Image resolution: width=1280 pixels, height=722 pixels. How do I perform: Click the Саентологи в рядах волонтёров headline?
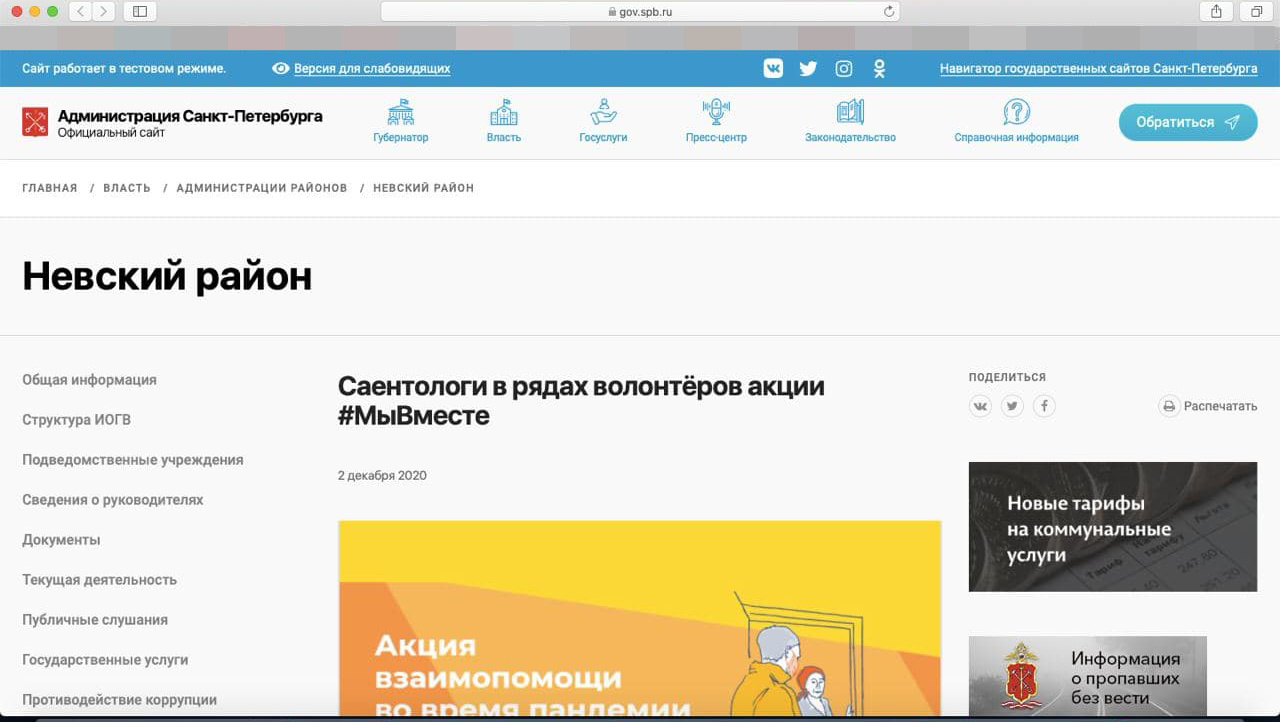click(x=581, y=400)
